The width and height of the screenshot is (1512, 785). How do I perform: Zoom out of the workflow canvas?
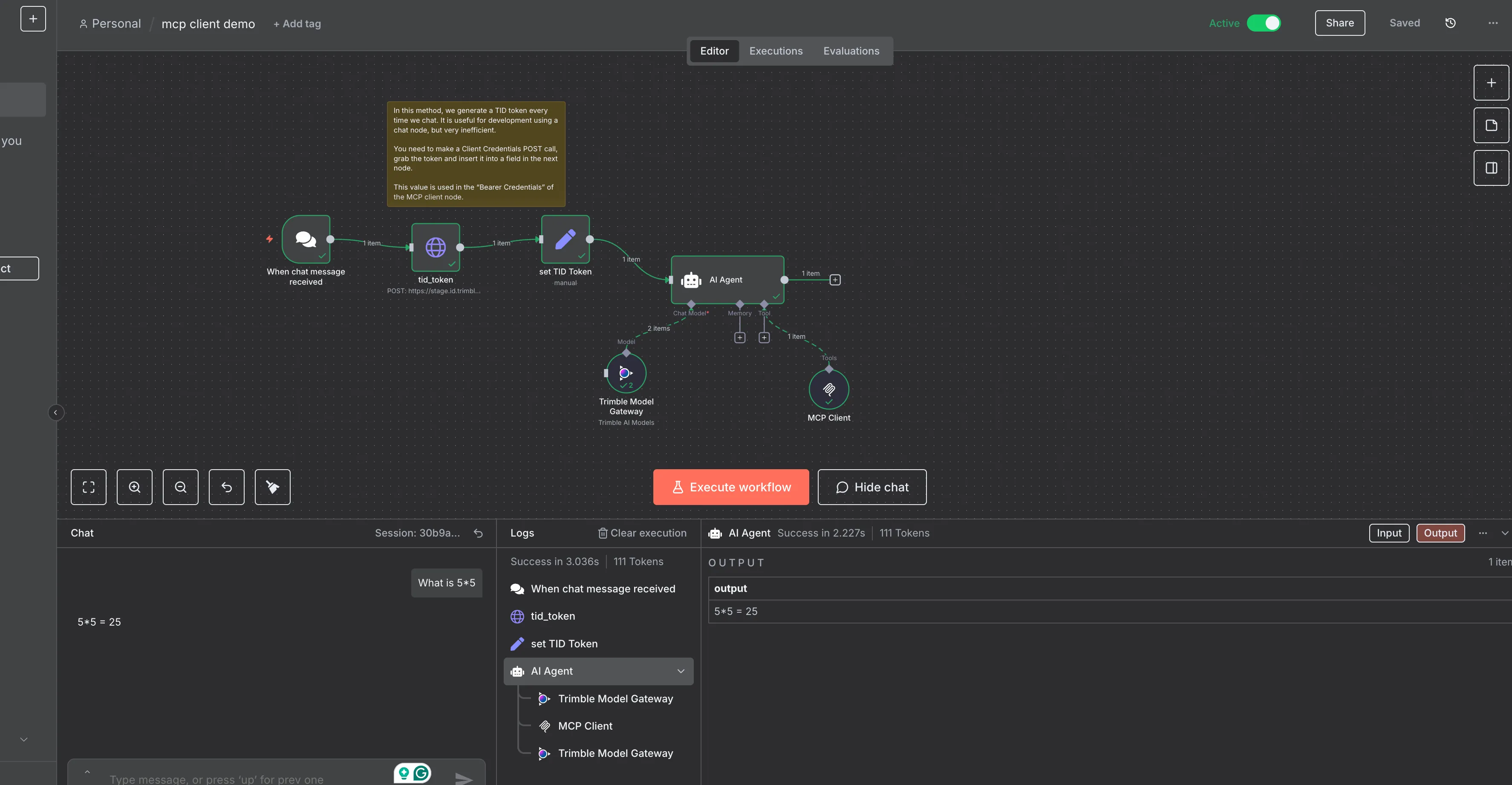tap(180, 487)
